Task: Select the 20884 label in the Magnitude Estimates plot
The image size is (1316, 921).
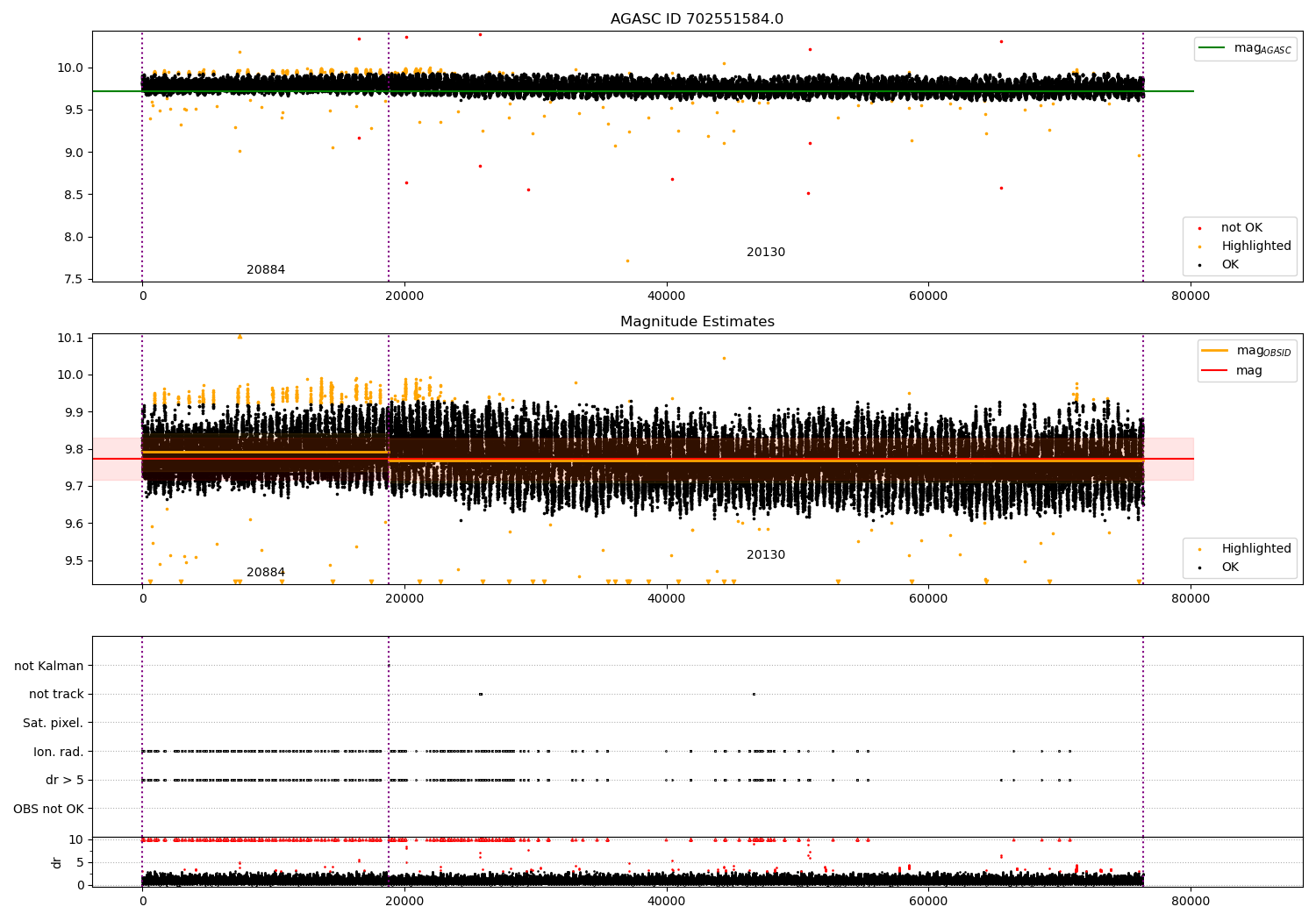Action: [x=266, y=573]
